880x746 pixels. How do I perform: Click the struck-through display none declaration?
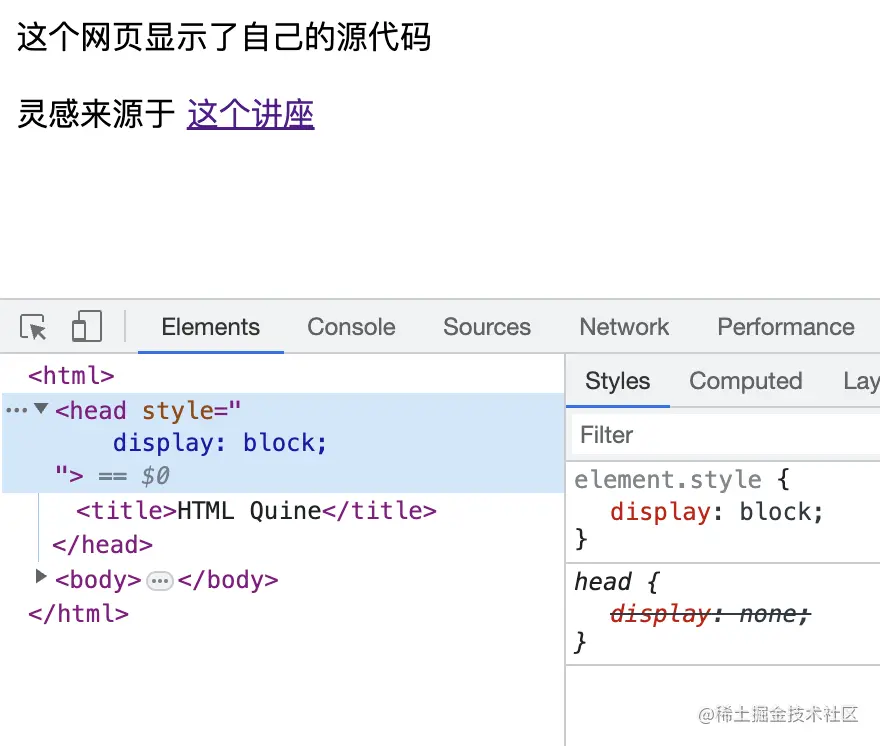[710, 614]
